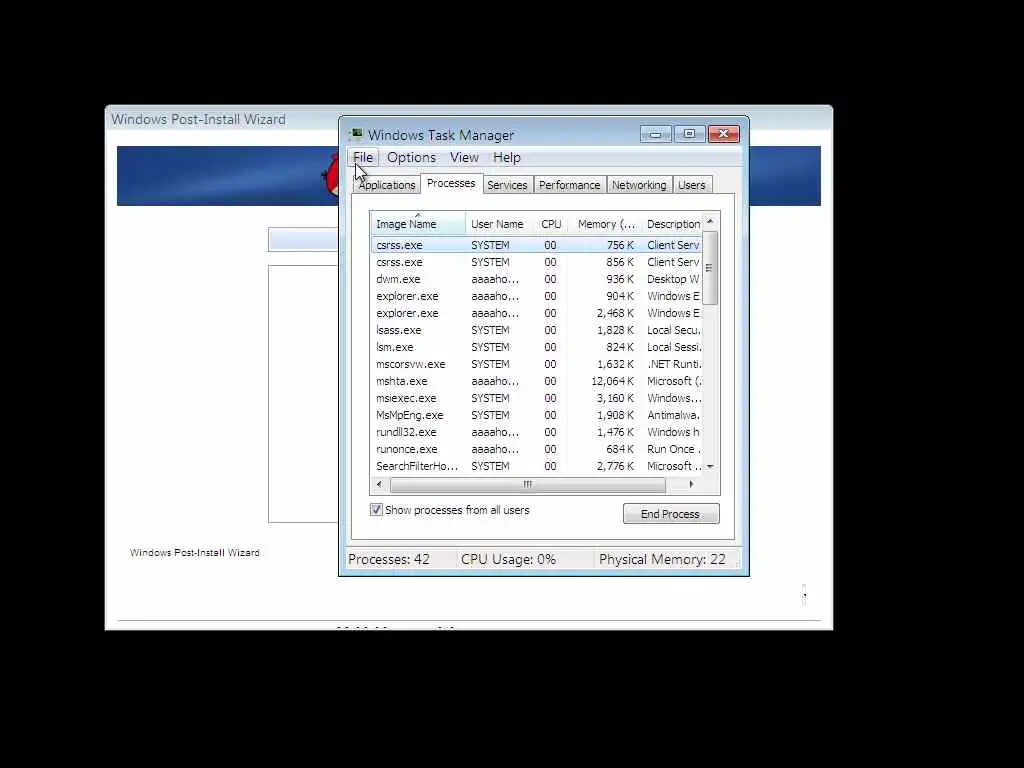The height and width of the screenshot is (768, 1024).
Task: Select the runonce.exe process
Action: 538,449
